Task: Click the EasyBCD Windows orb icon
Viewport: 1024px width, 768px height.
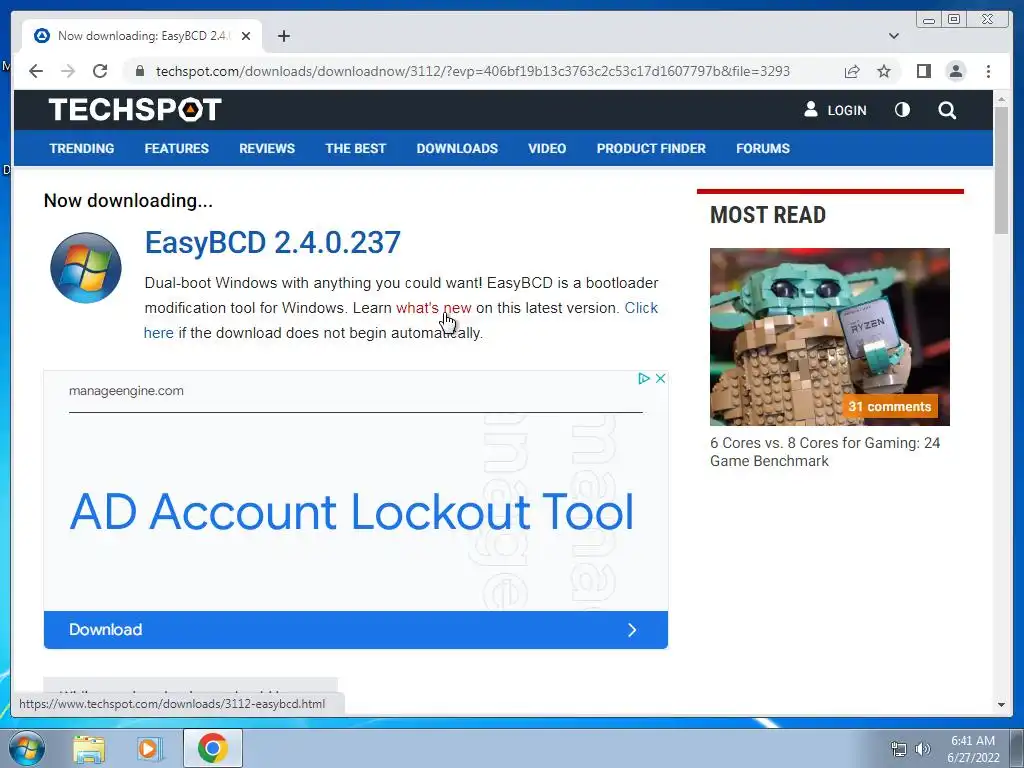Action: (86, 268)
